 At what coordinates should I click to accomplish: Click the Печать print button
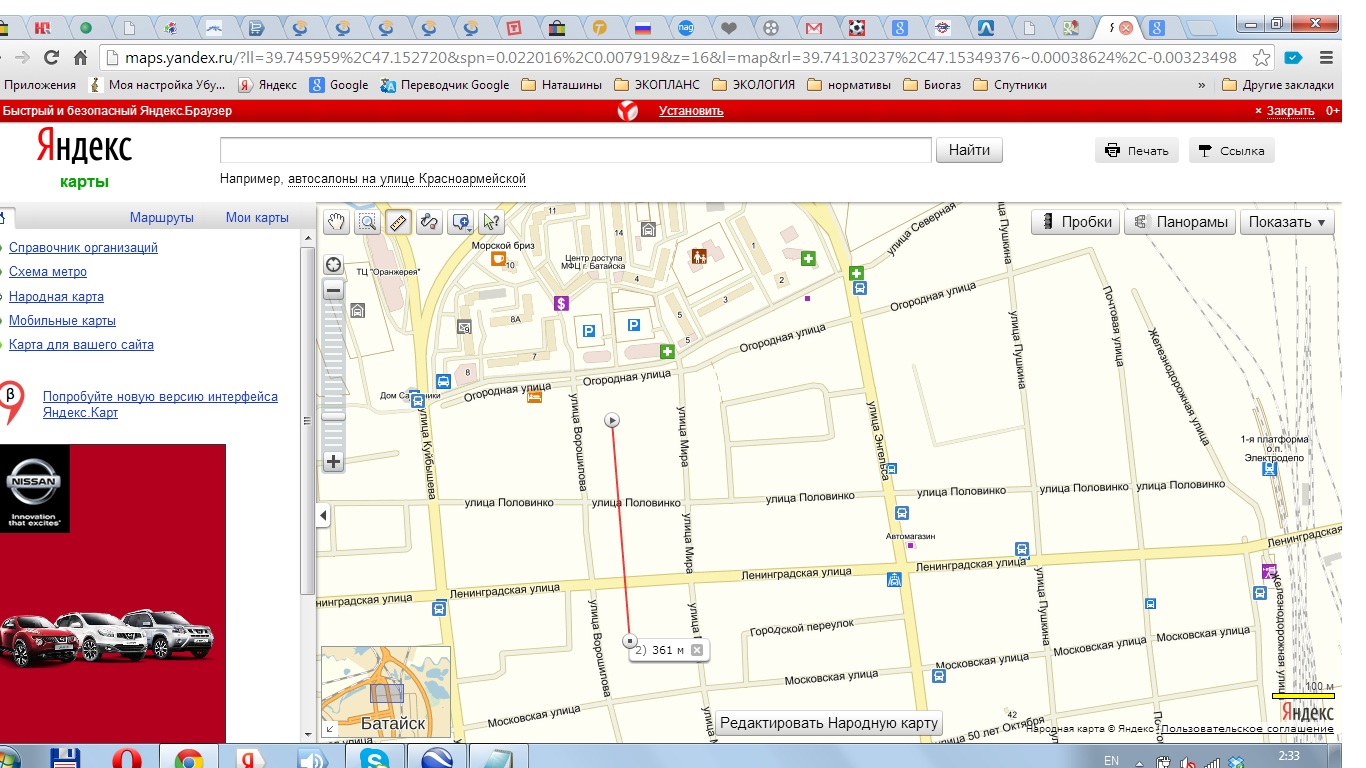click(x=1137, y=151)
